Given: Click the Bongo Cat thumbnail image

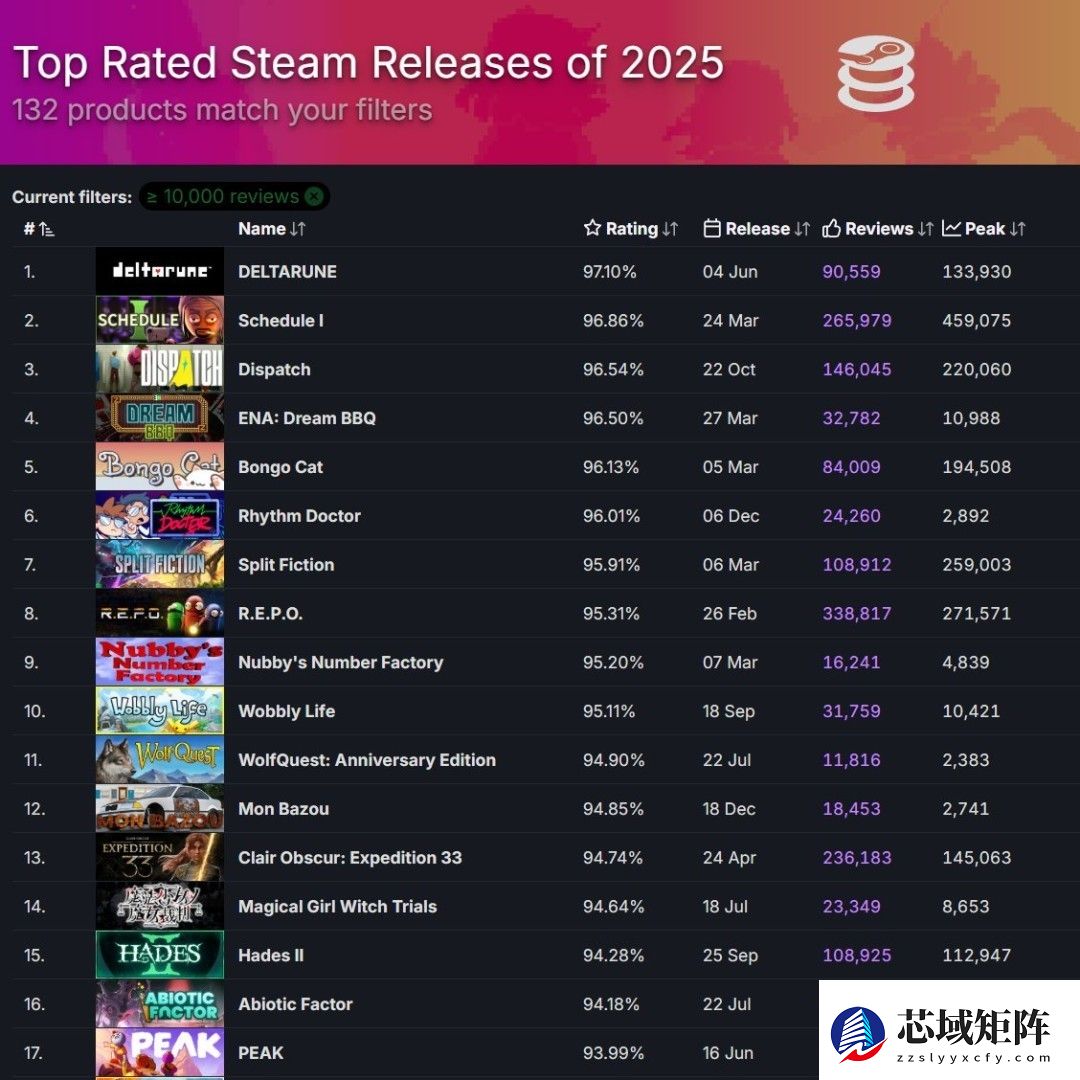Looking at the screenshot, I should [x=159, y=466].
